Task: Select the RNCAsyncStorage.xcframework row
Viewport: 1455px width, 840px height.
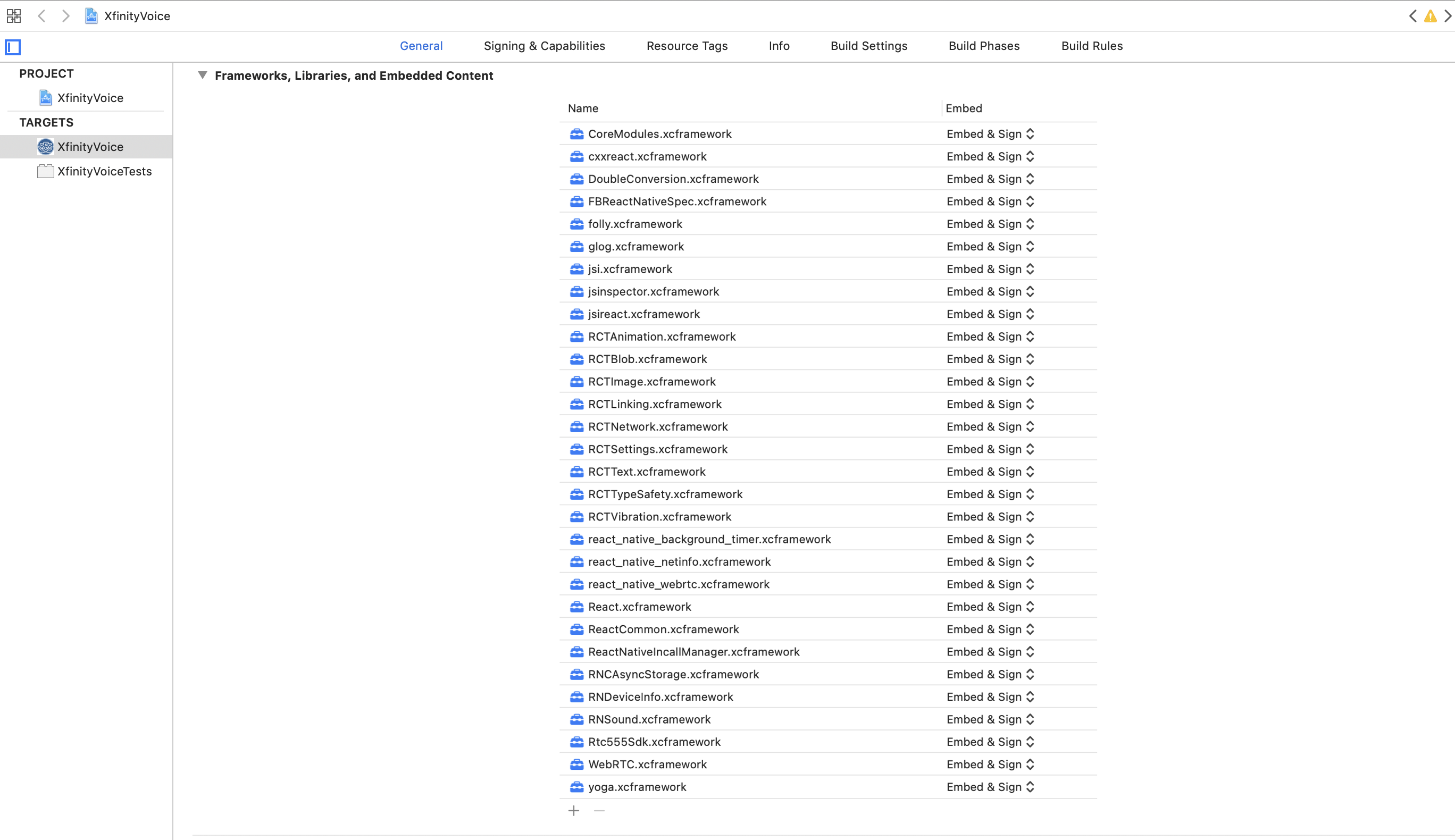Action: [x=828, y=674]
